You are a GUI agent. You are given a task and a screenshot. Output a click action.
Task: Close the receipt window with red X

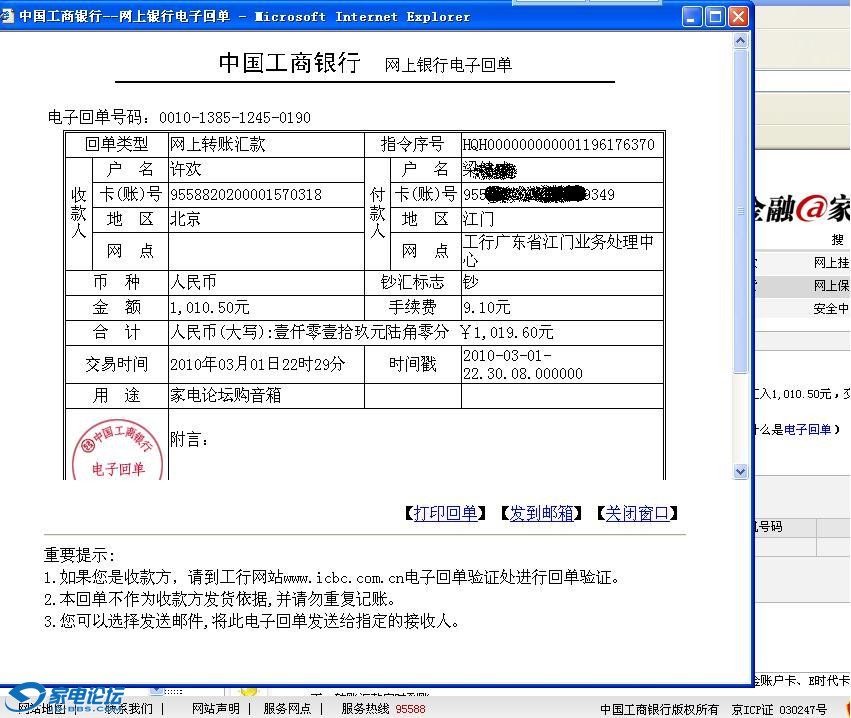738,16
